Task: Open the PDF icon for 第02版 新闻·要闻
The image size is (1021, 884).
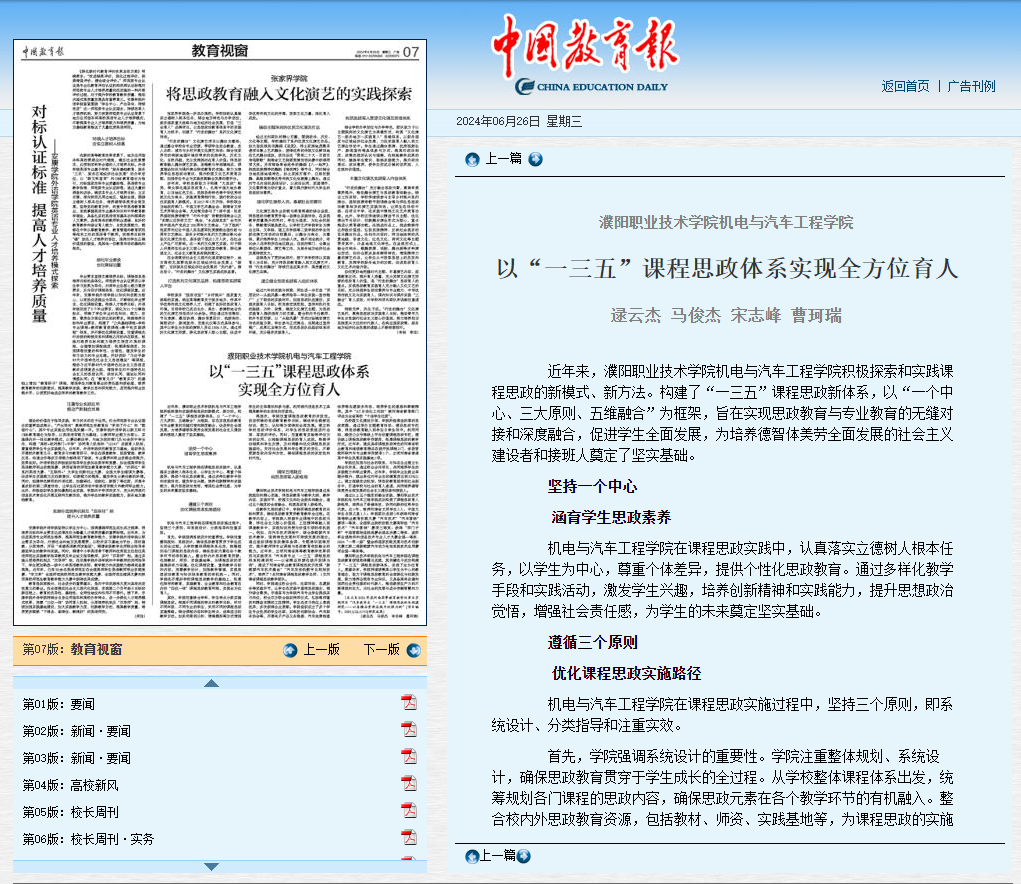Action: 409,730
